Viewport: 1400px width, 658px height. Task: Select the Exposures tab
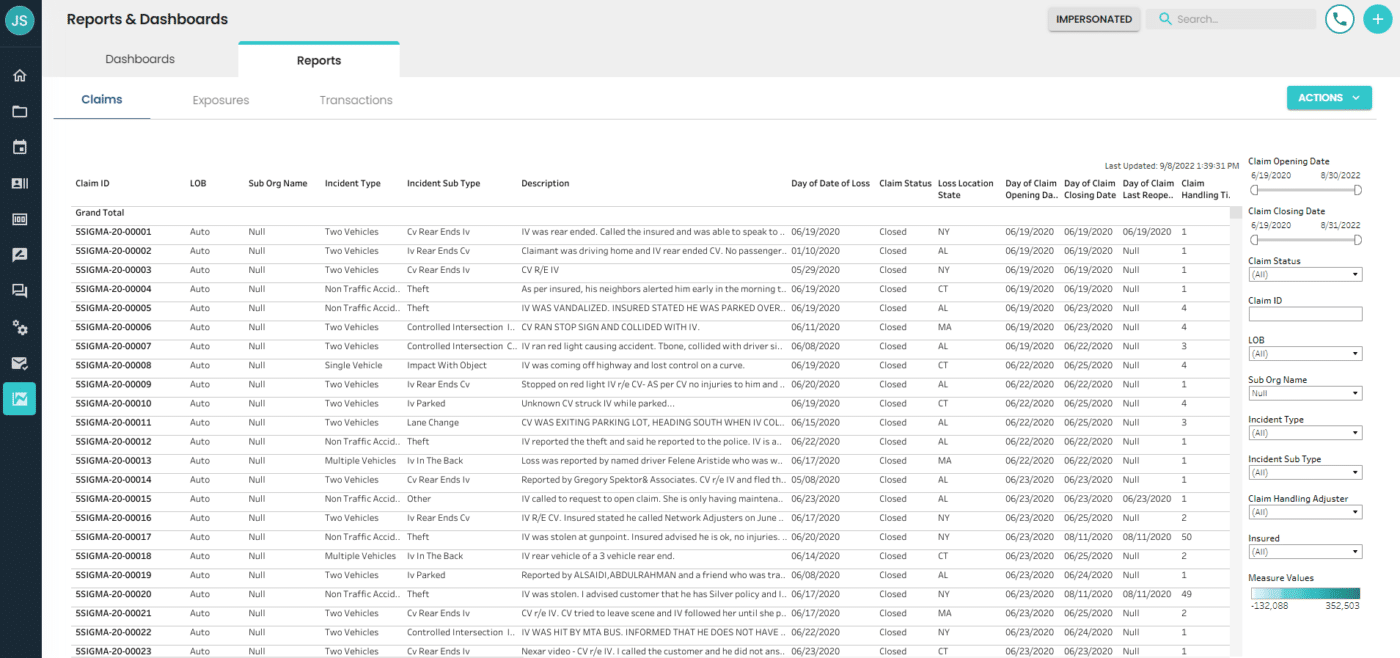pyautogui.click(x=220, y=100)
